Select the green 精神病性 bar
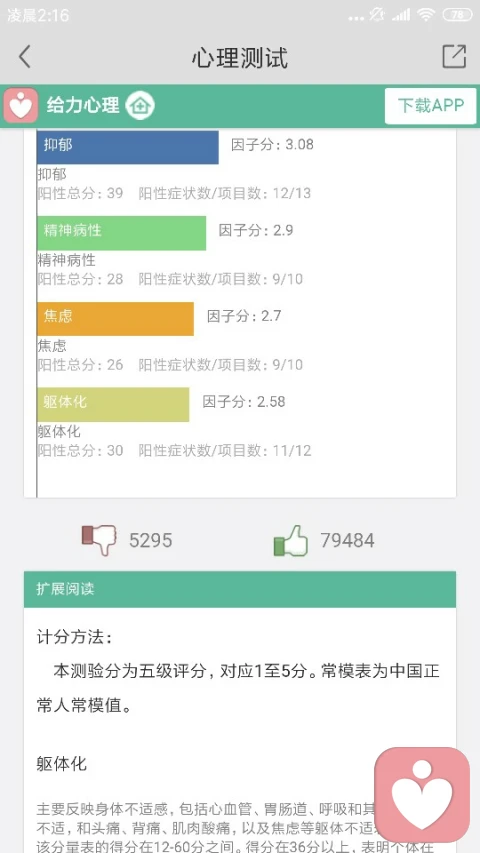Screen dimensions: 480x853 click(x=122, y=233)
